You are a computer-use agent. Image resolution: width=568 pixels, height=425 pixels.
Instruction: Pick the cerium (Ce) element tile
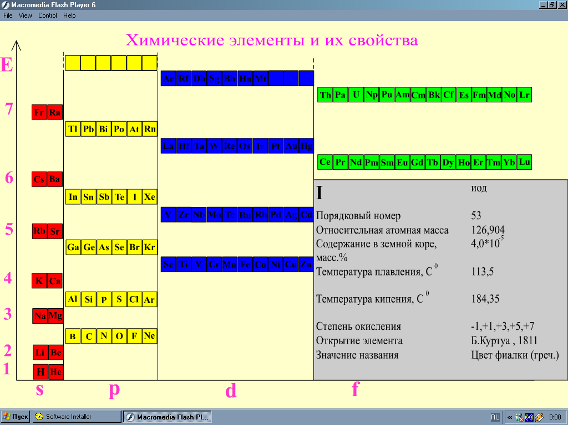pos(325,162)
